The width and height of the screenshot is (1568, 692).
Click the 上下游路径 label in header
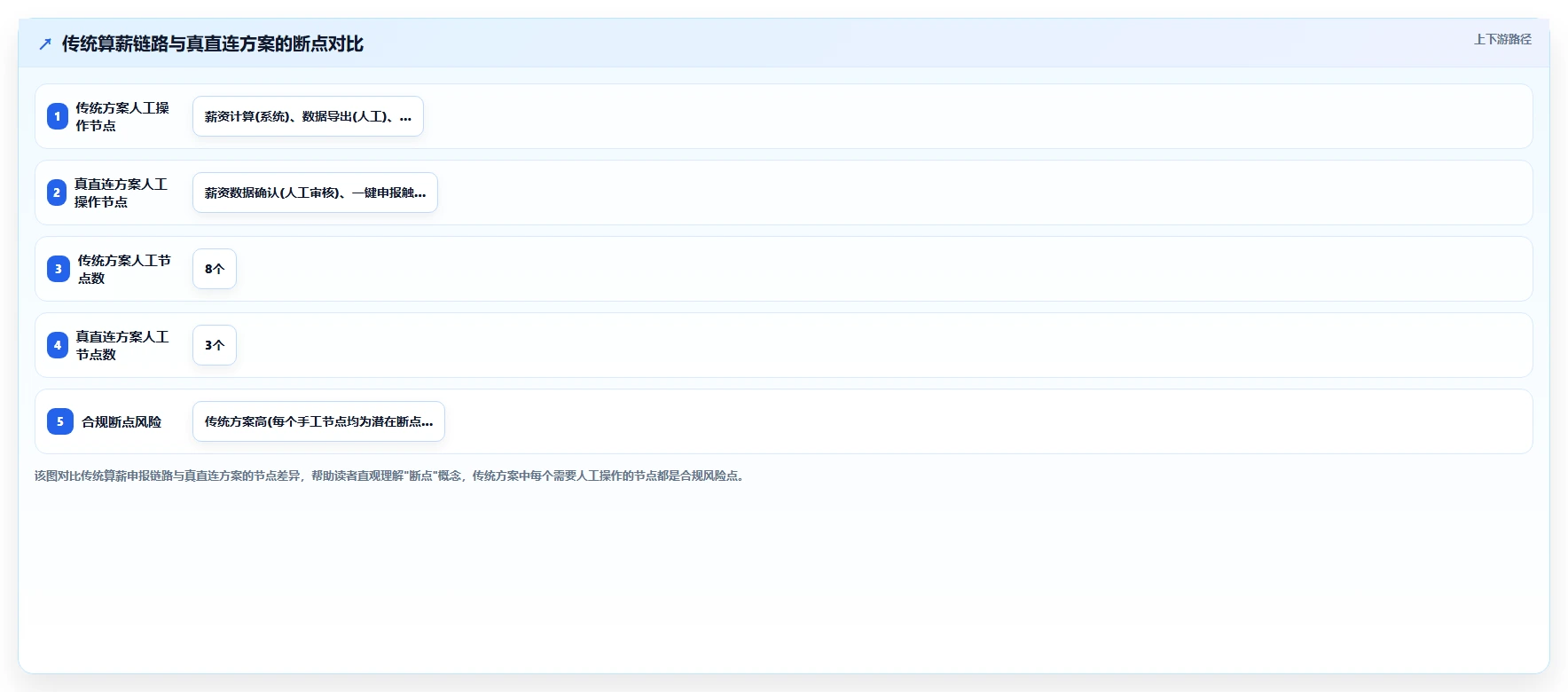1502,39
